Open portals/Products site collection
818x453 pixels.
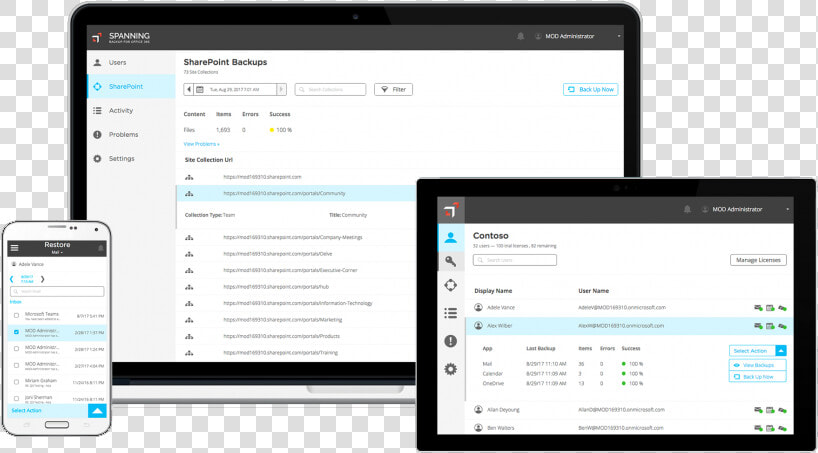(282, 336)
